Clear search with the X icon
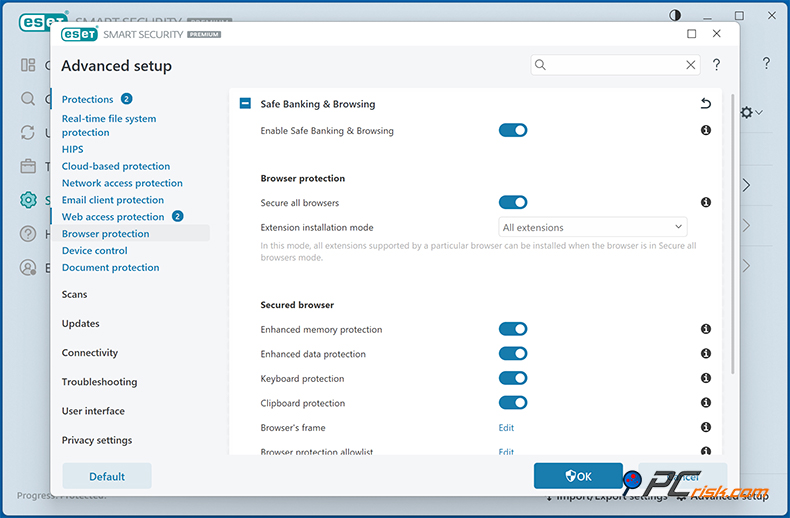The width and height of the screenshot is (790, 518). point(691,65)
